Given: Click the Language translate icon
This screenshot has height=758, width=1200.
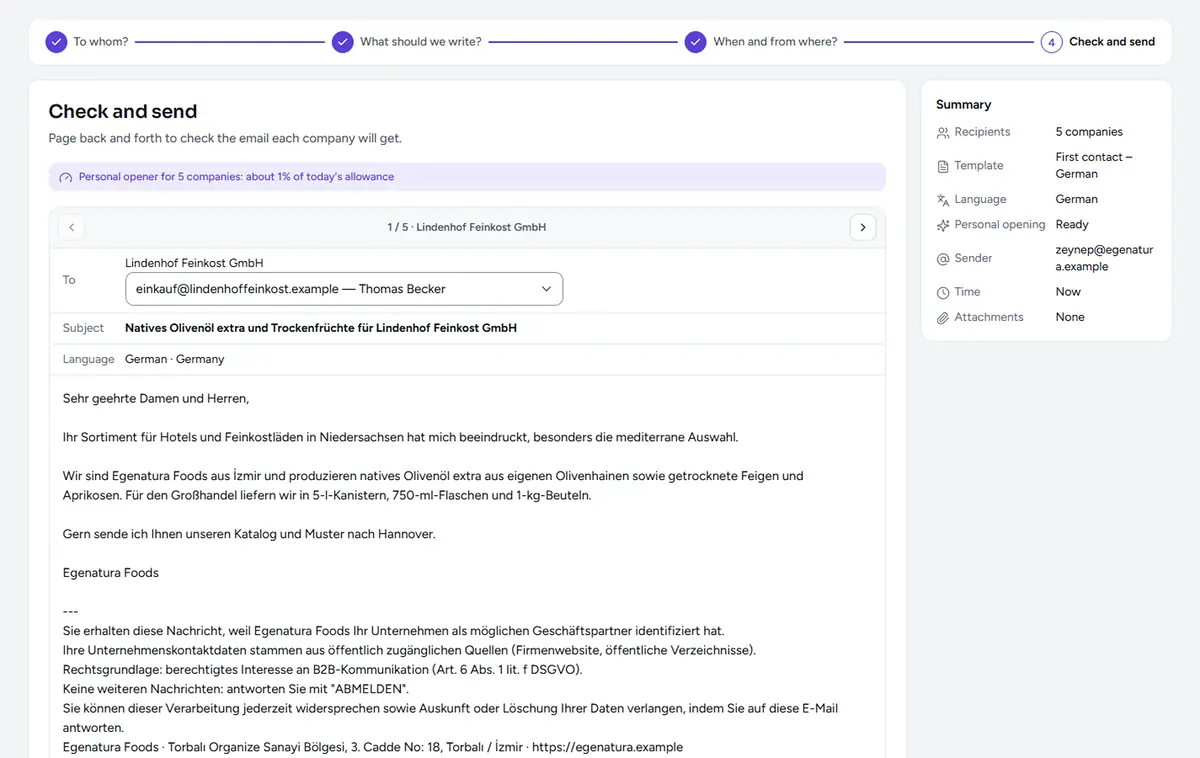Looking at the screenshot, I should (x=943, y=200).
